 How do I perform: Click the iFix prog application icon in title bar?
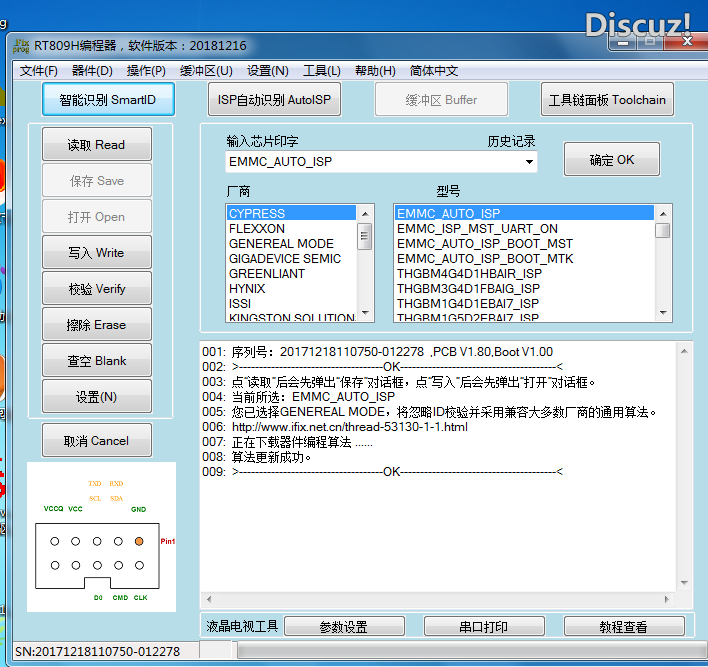click(x=21, y=46)
